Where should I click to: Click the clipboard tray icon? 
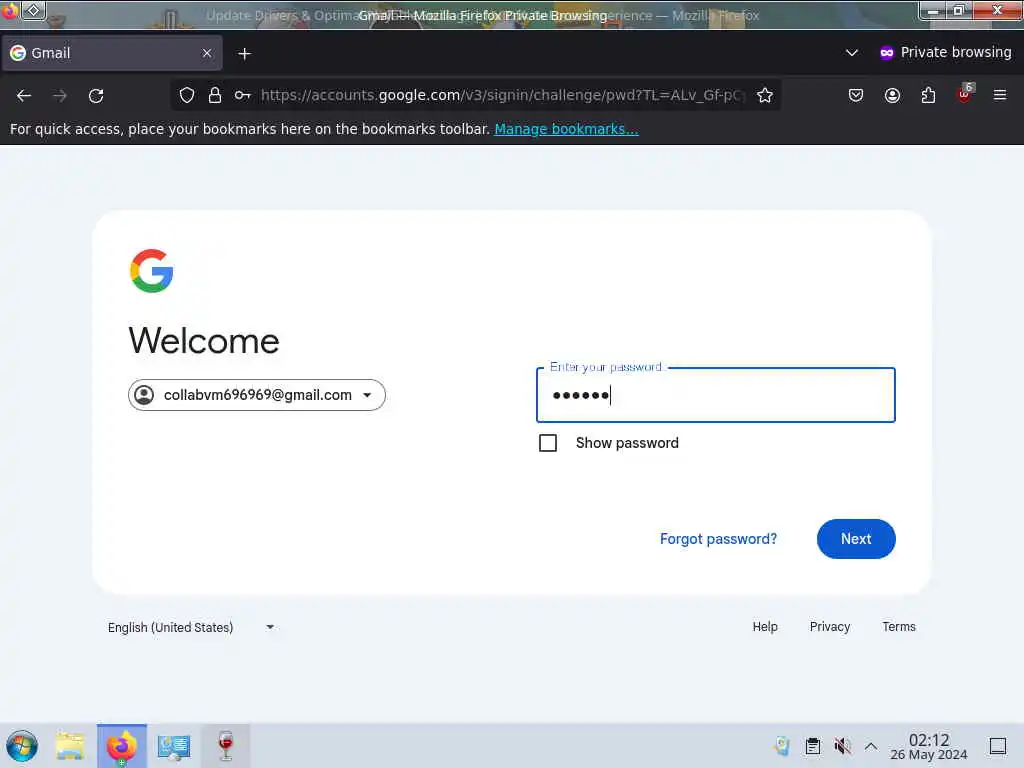point(812,746)
